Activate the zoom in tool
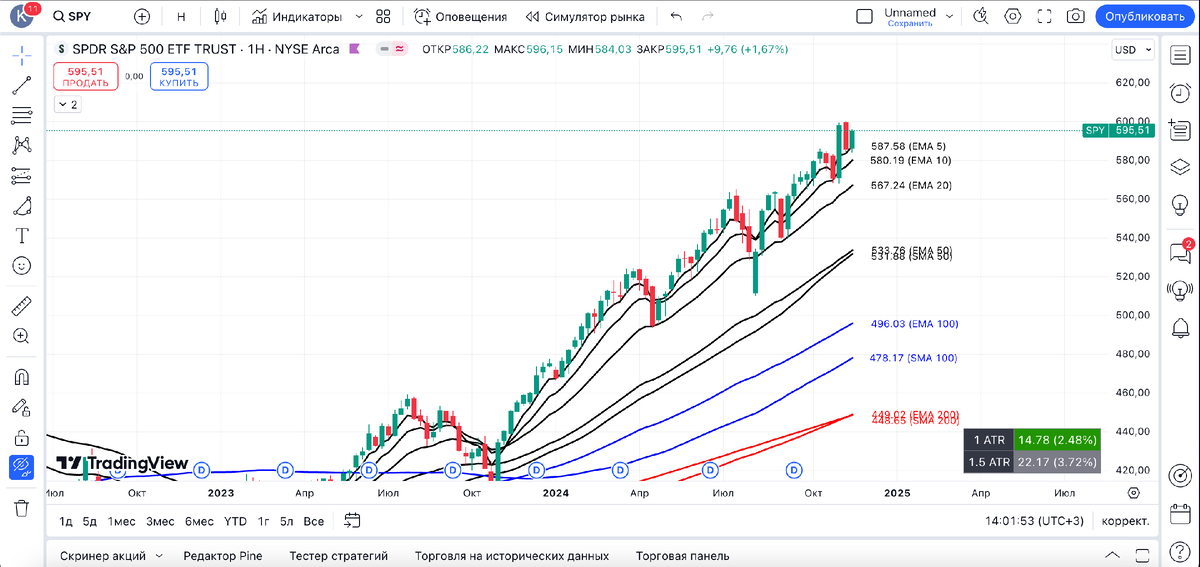Image resolution: width=1200 pixels, height=567 pixels. [x=21, y=336]
